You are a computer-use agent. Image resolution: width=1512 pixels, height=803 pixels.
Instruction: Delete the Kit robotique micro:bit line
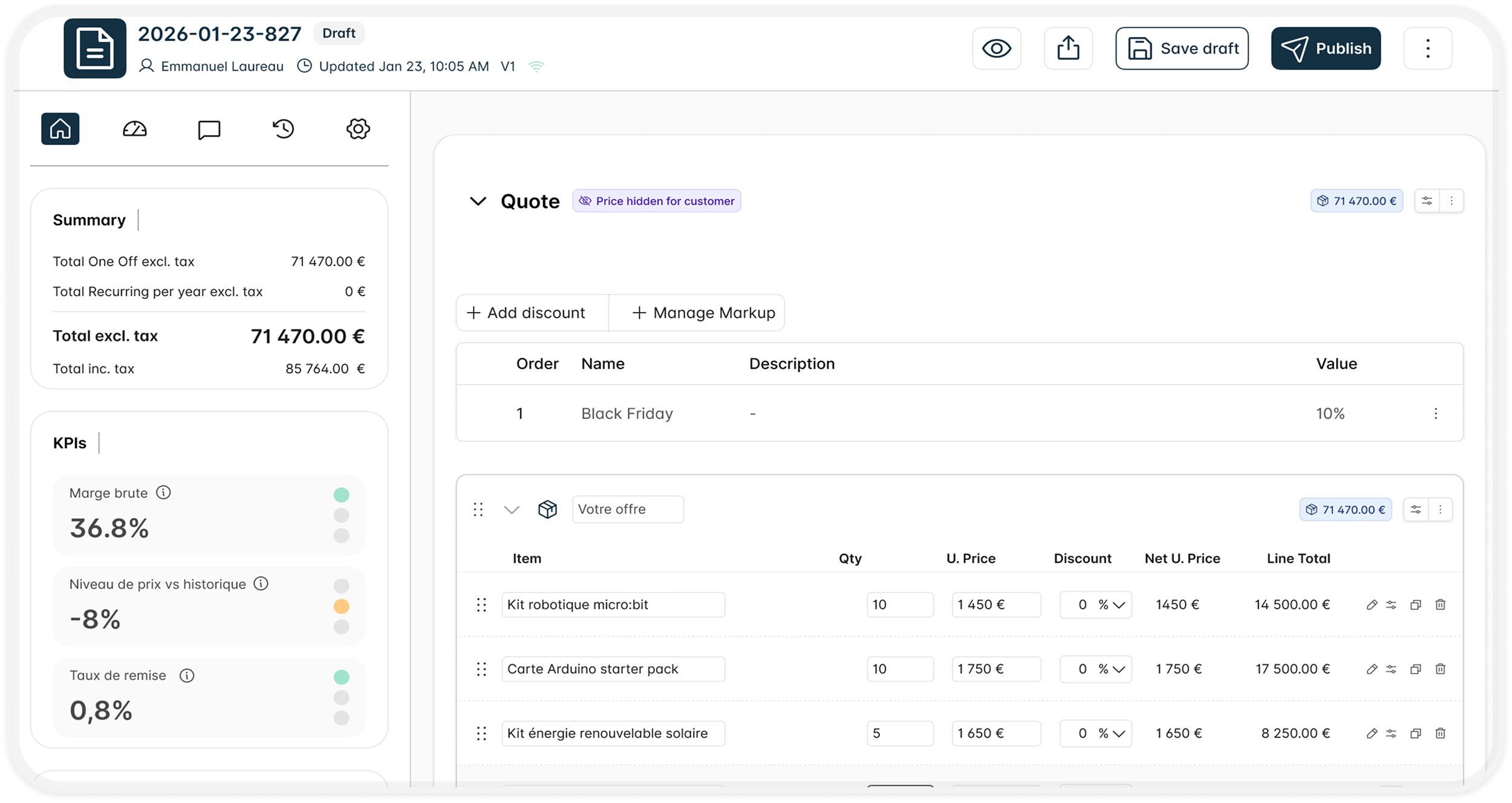click(x=1440, y=605)
